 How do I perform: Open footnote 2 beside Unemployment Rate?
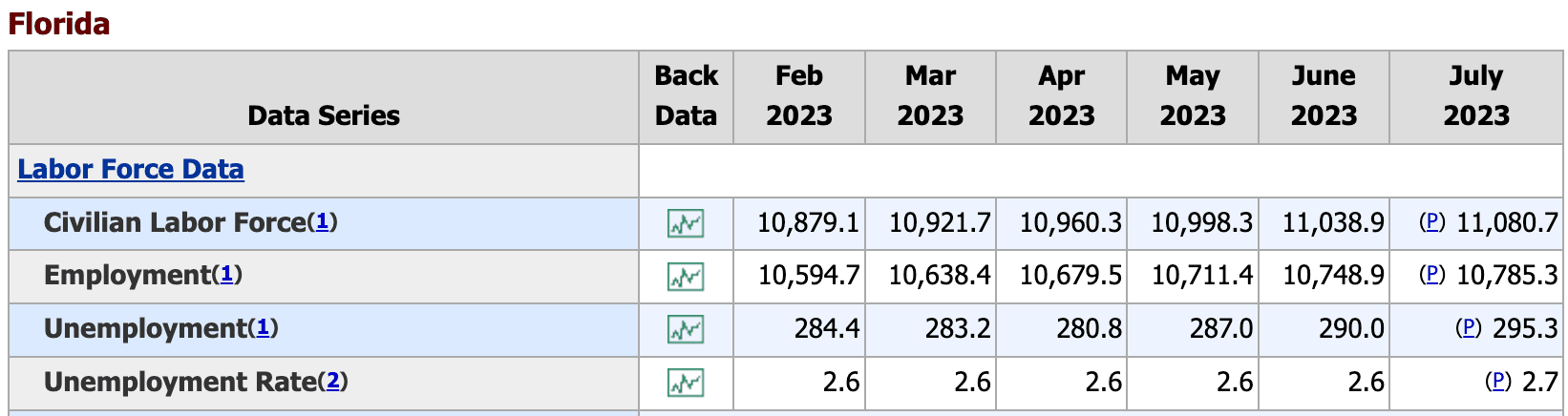pyautogui.click(x=332, y=382)
